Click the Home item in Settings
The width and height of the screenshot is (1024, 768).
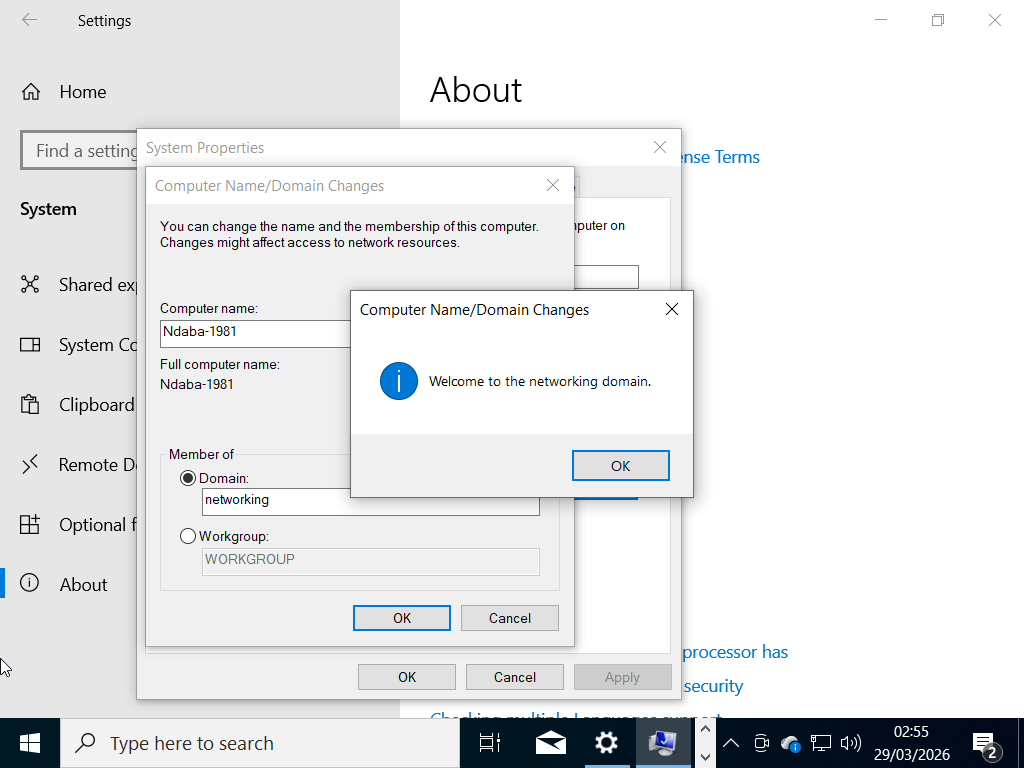(82, 92)
